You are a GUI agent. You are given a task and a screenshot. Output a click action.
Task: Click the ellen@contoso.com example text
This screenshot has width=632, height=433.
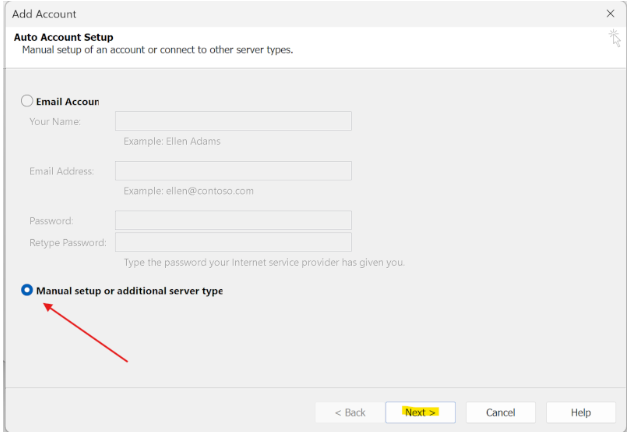coord(188,190)
